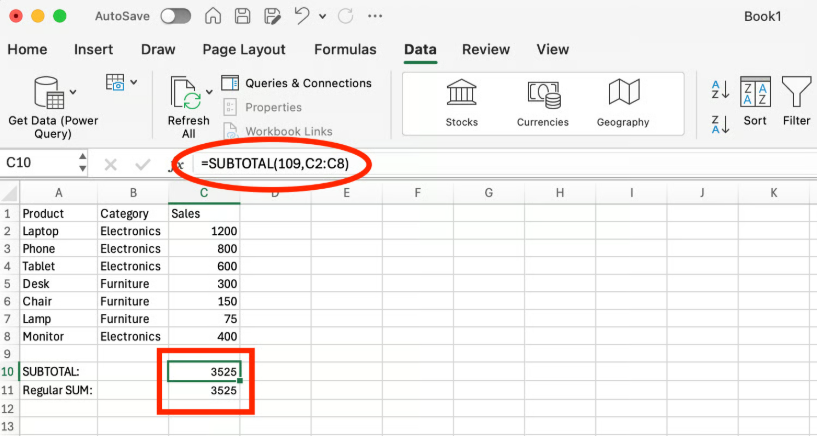817x436 pixels.
Task: Toggle the AutoSave switch
Action: [176, 17]
